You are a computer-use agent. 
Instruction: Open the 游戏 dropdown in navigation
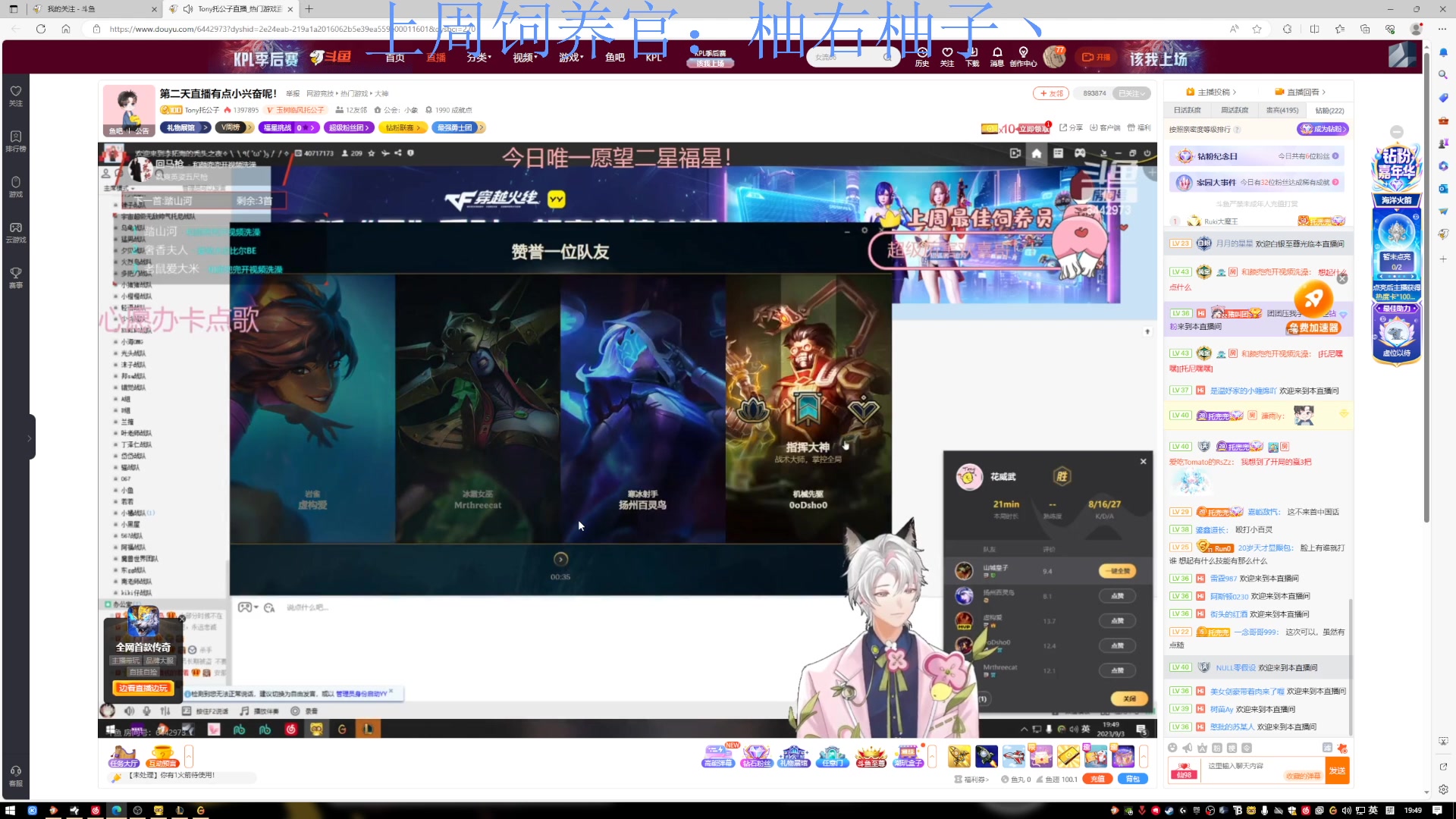coord(571,58)
